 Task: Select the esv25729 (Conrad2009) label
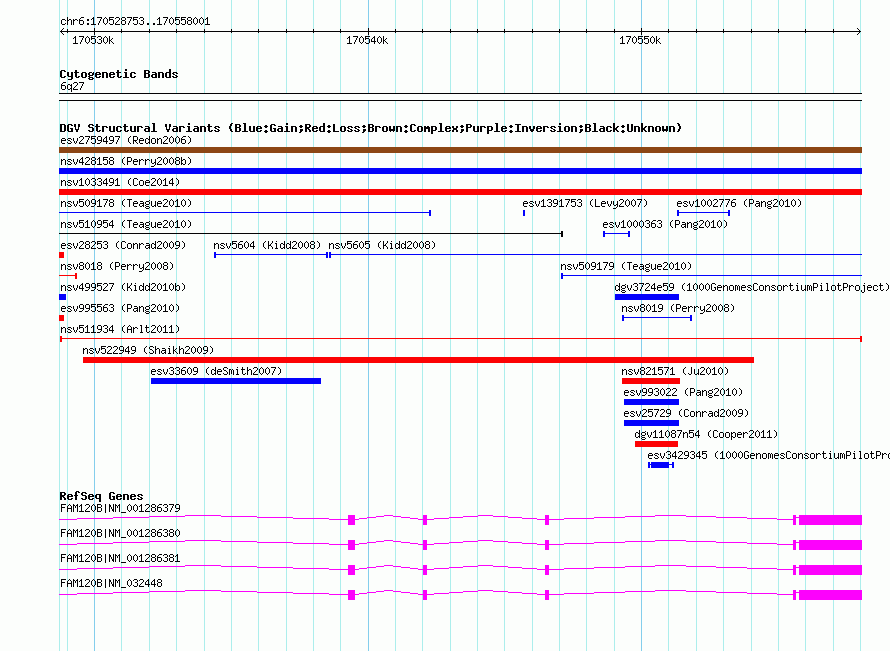[686, 413]
